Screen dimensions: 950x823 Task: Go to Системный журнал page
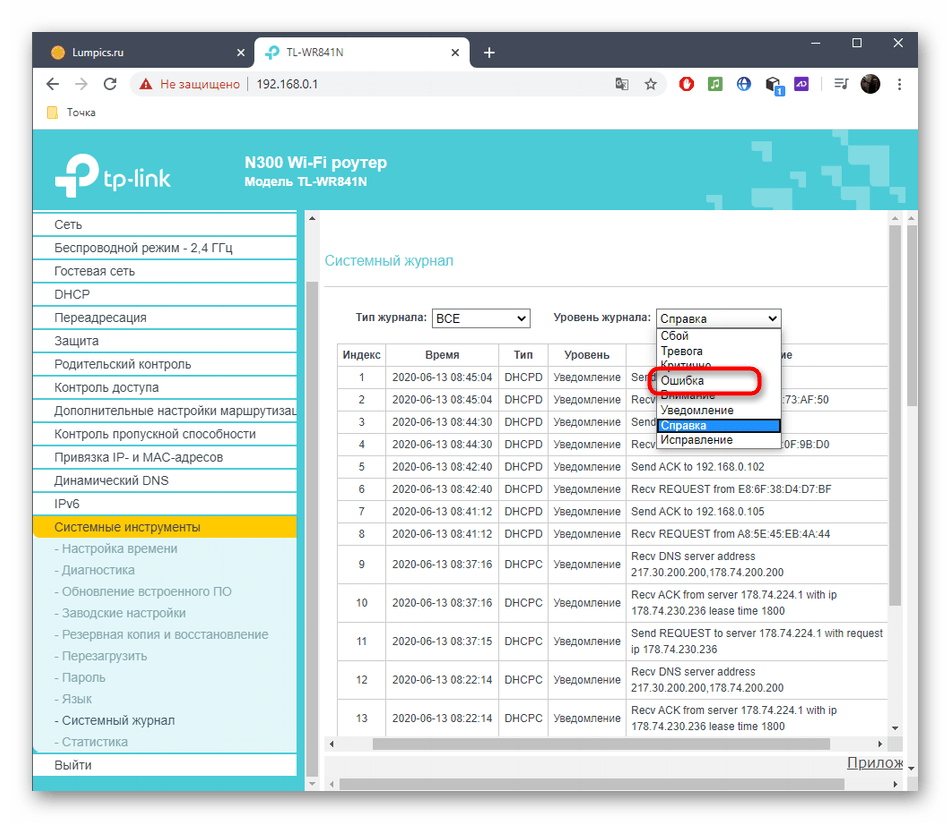(x=115, y=721)
